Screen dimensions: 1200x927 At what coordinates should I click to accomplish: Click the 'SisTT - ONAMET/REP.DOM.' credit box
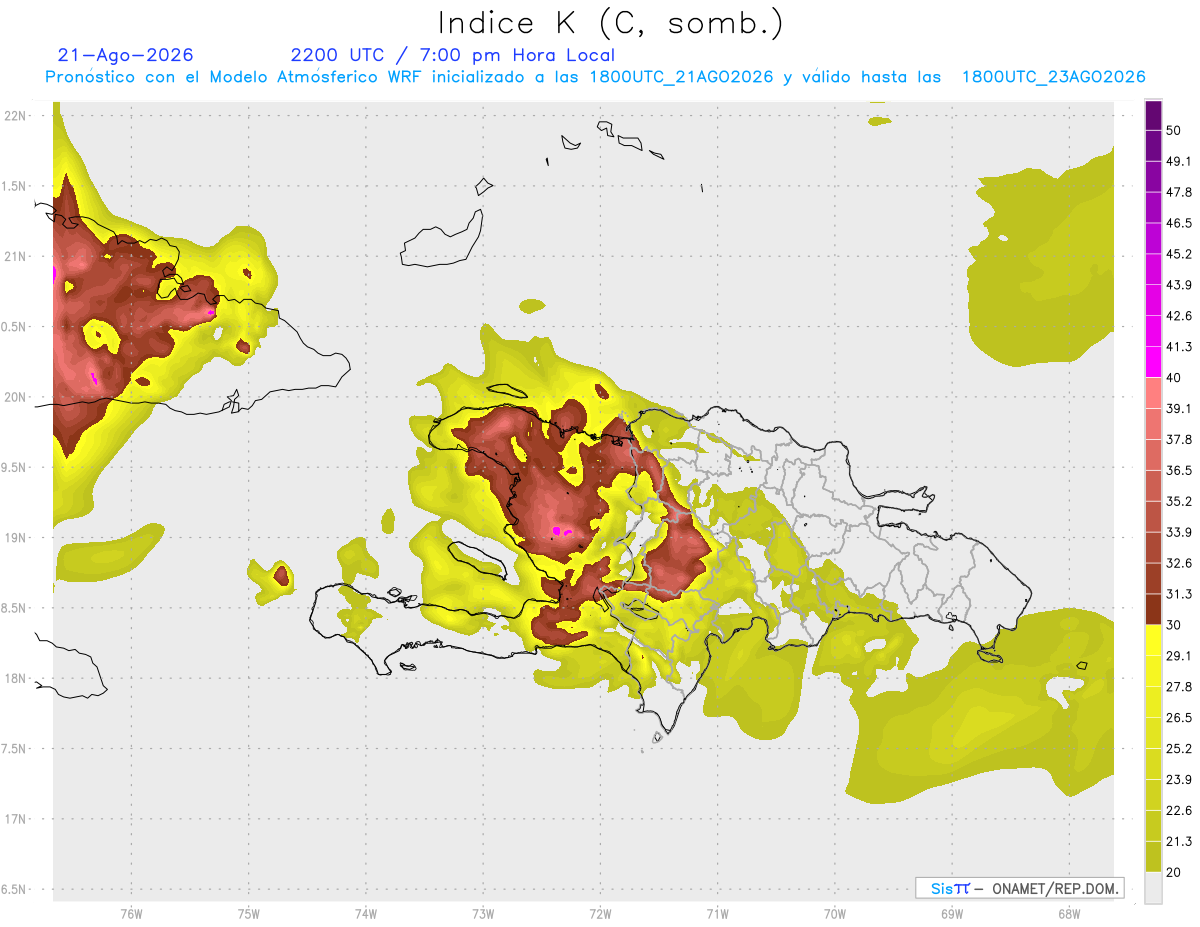click(1019, 888)
